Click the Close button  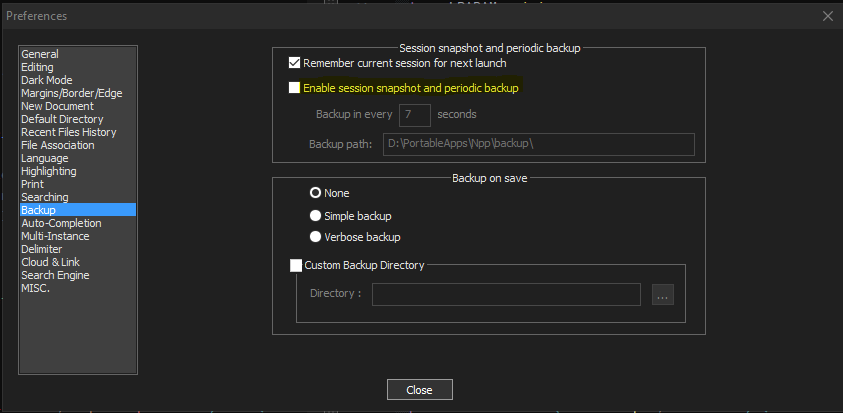tap(419, 390)
